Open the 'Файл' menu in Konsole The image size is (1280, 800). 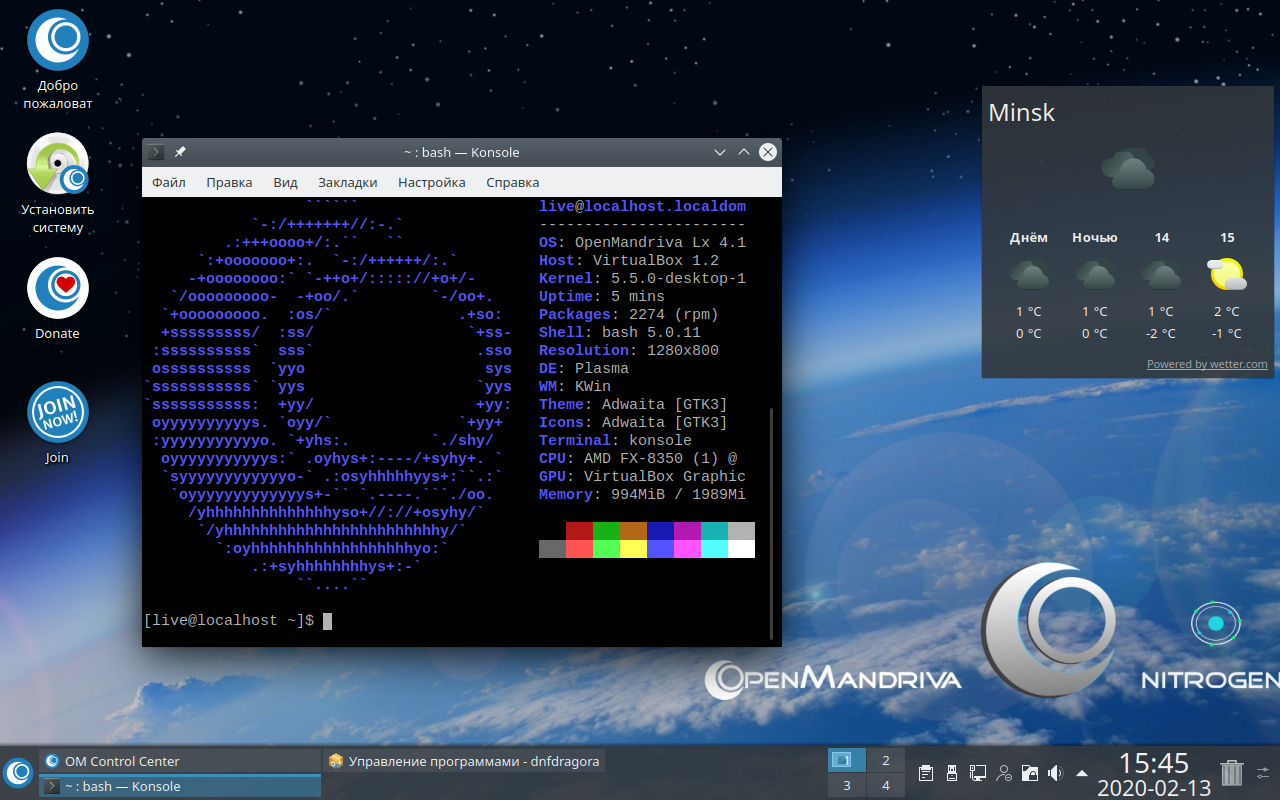[169, 182]
